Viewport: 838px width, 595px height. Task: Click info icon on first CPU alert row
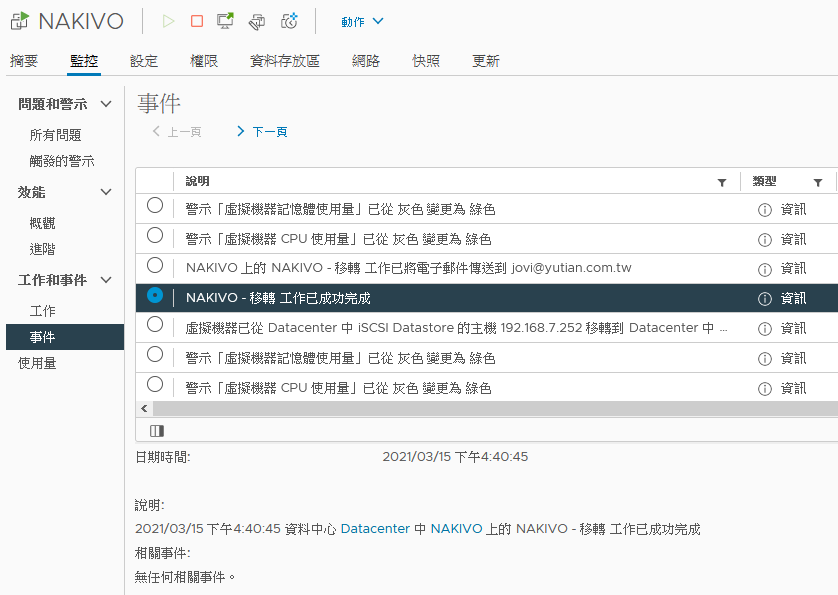(765, 240)
